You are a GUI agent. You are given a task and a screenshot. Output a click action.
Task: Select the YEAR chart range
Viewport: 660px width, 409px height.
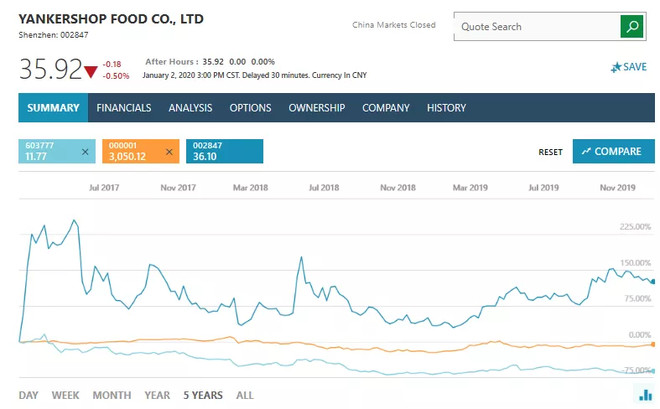[157, 395]
